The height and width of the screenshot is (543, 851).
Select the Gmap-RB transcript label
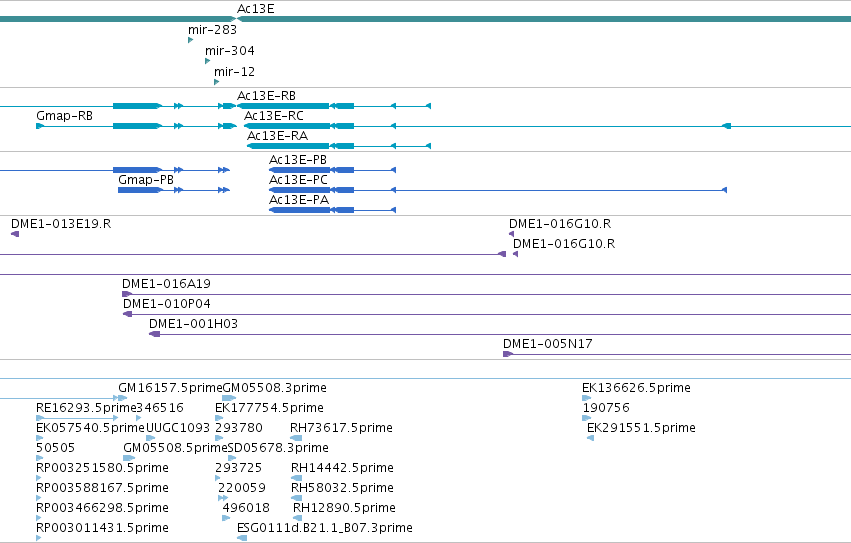65,116
